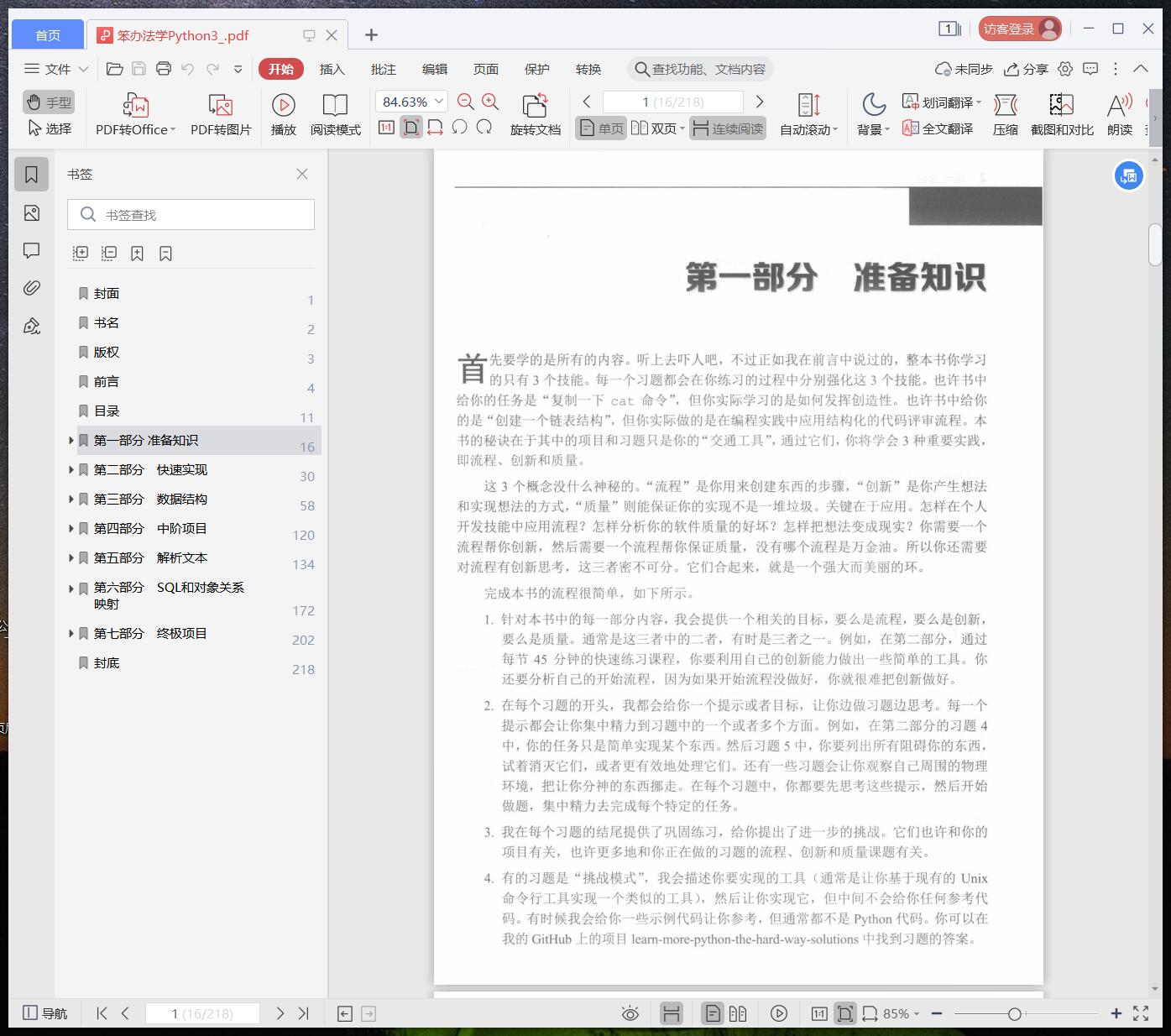The image size is (1171, 1036).
Task: Expand 第一部分 准备知识 bookmark
Action: (x=71, y=440)
